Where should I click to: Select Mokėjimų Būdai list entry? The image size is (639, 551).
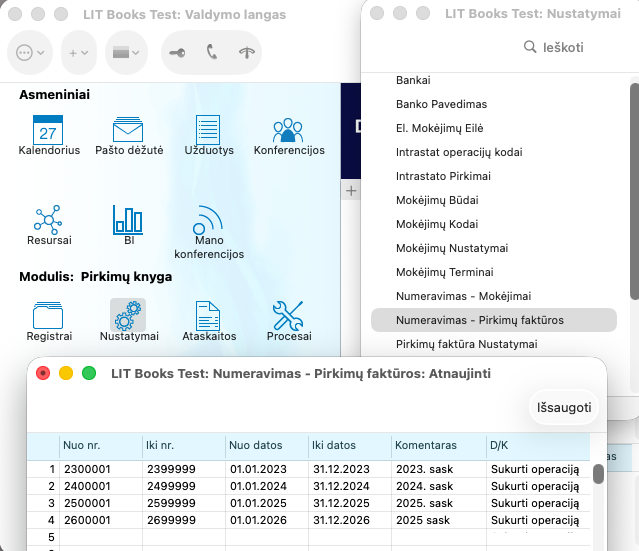click(x=436, y=200)
